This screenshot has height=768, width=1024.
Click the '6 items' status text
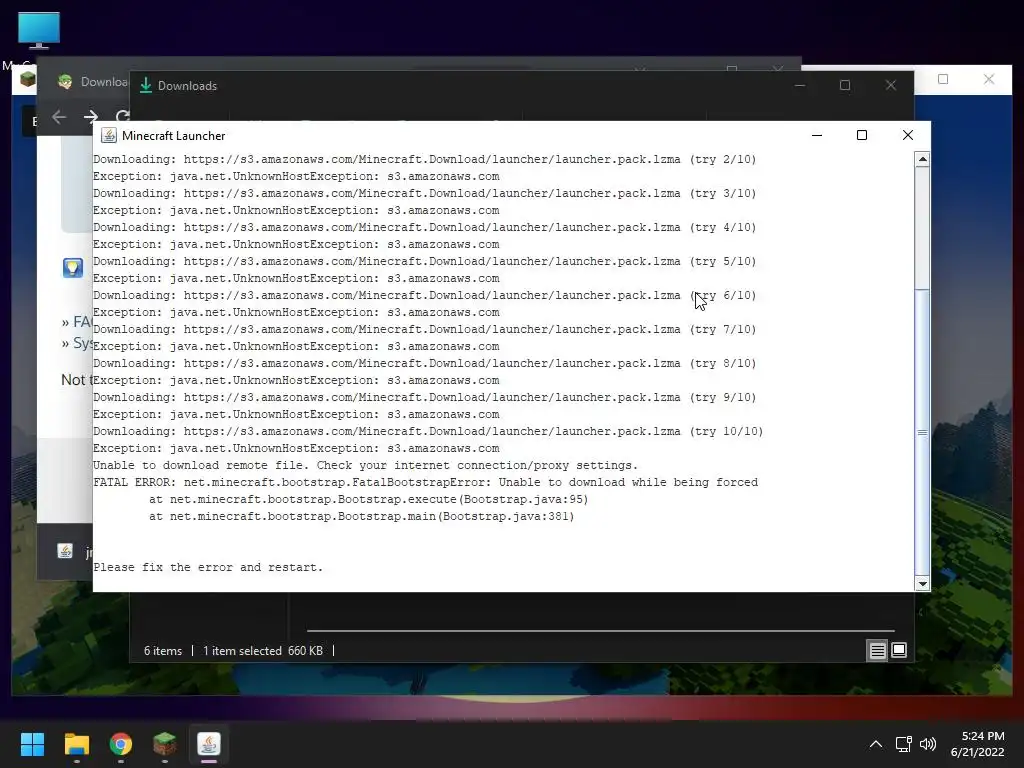point(163,651)
